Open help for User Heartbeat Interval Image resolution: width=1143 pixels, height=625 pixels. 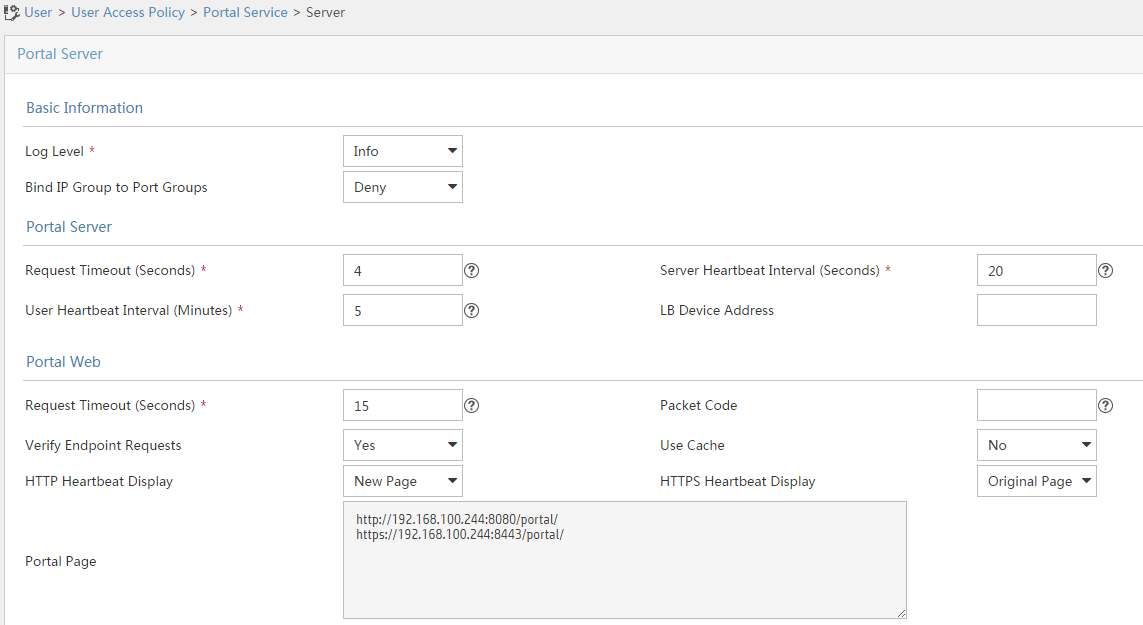click(471, 309)
